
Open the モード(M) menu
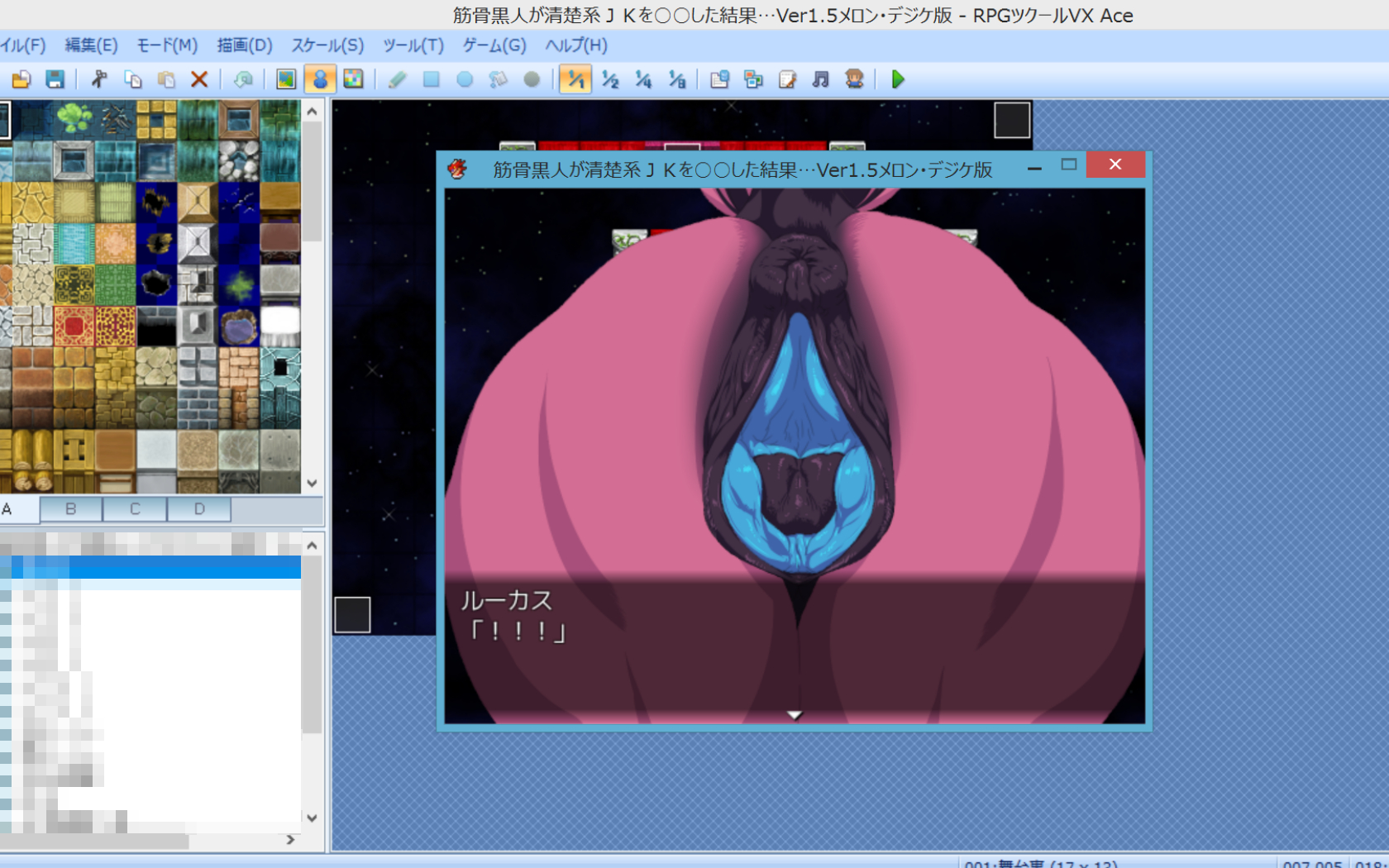point(167,45)
